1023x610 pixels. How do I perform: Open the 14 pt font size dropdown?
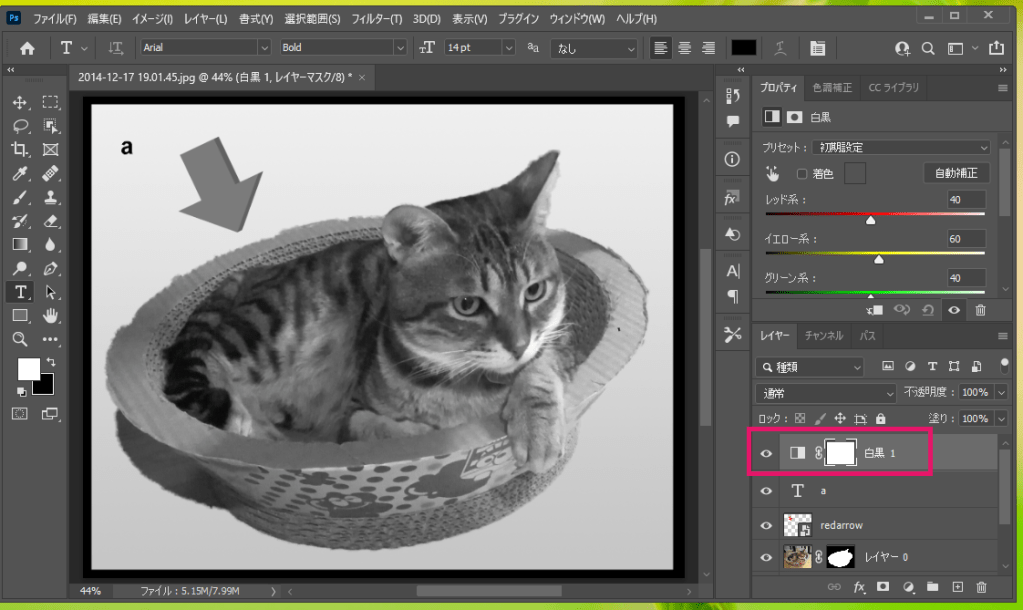coord(508,48)
